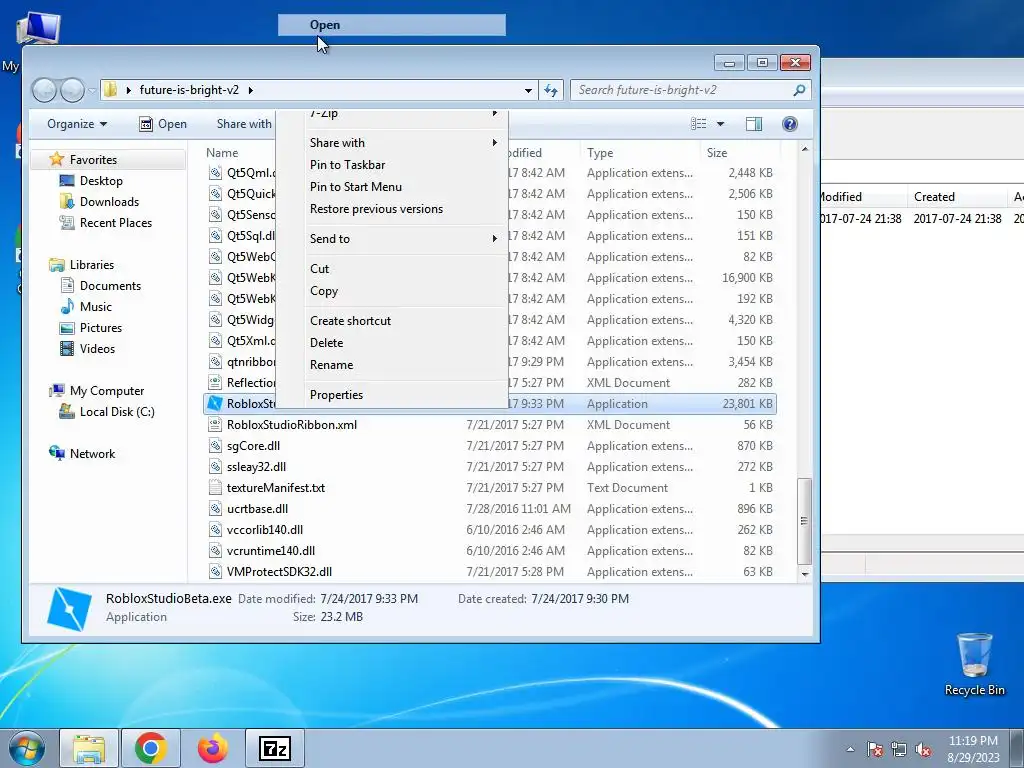Choose Delete in context menu
The image size is (1024, 768).
tap(405, 343)
